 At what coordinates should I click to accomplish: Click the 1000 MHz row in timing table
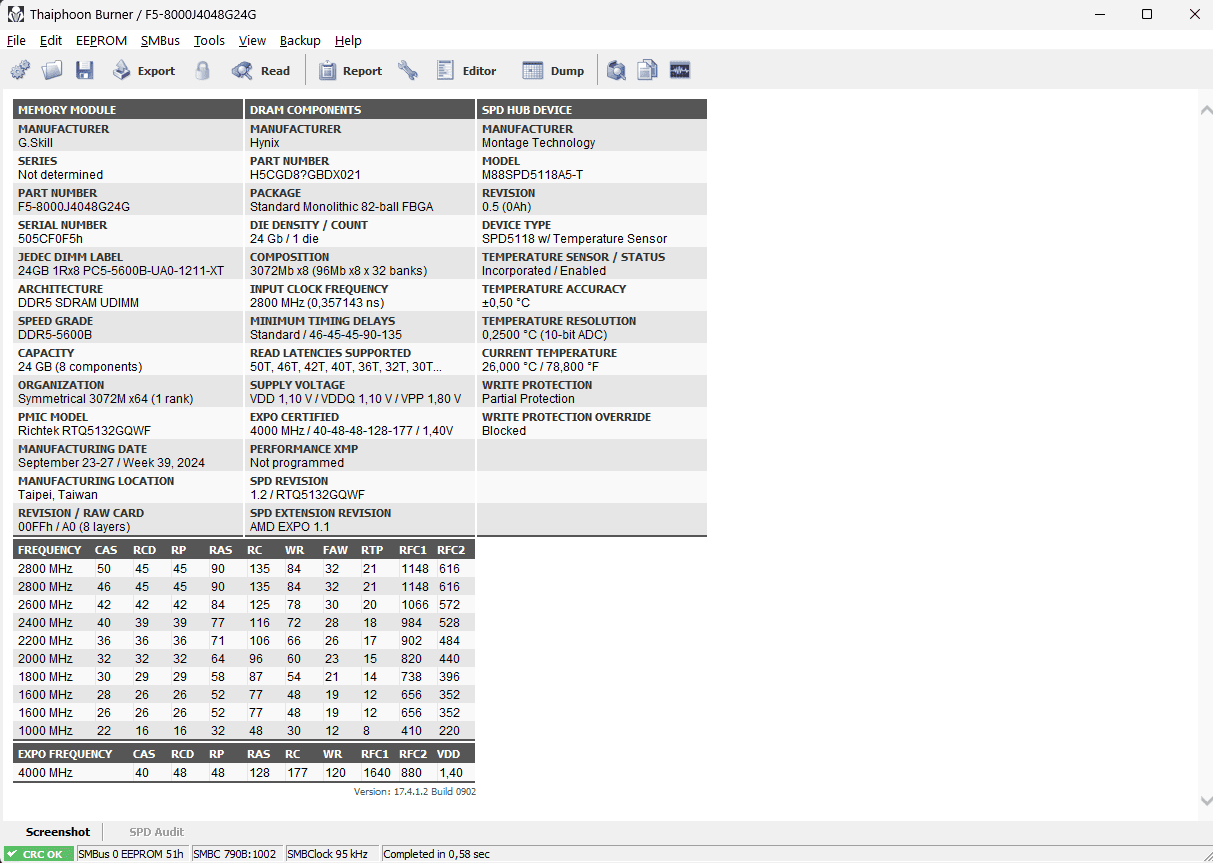pyautogui.click(x=244, y=731)
